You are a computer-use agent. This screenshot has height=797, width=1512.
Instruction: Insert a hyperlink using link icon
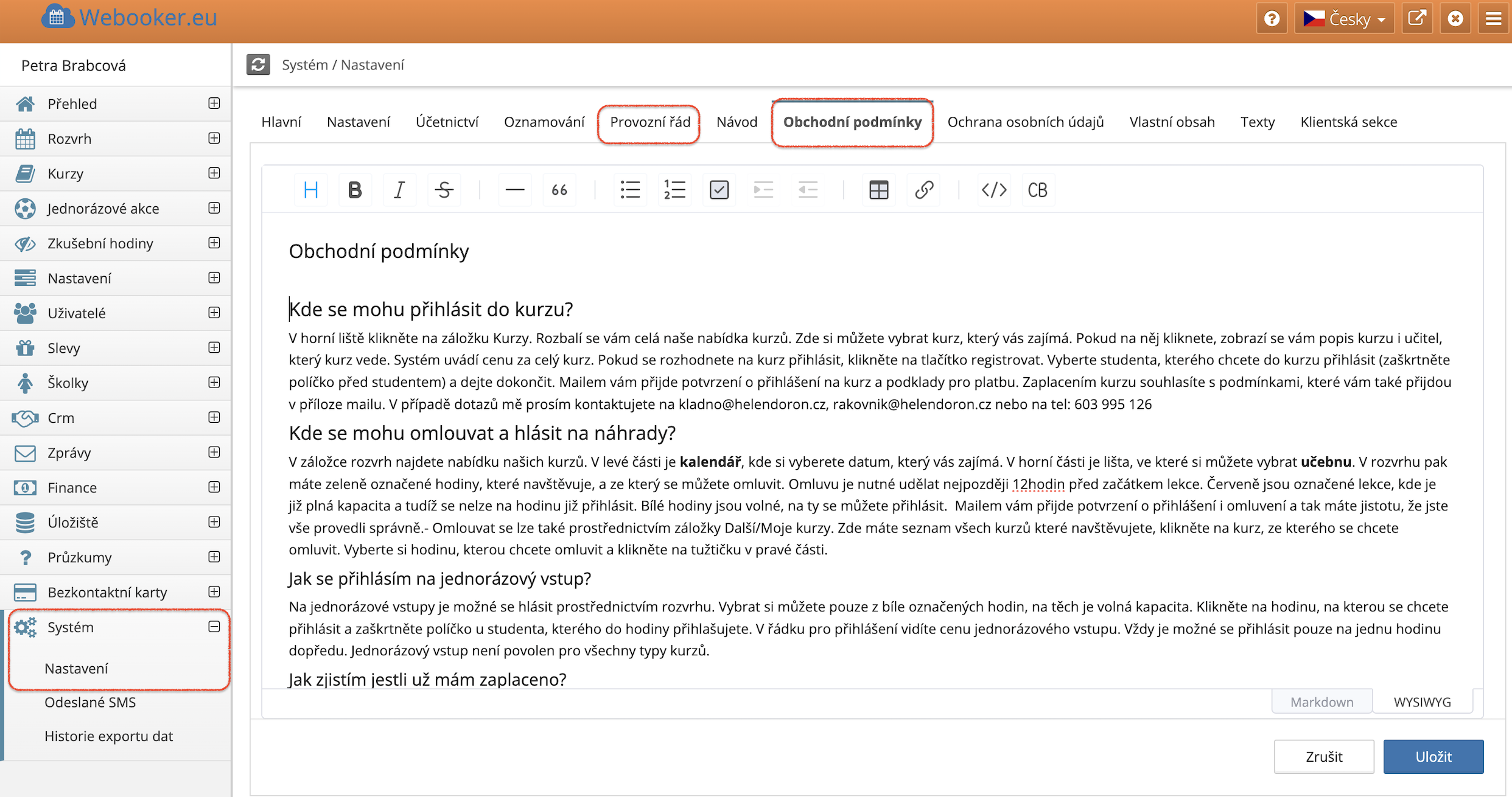tap(923, 190)
